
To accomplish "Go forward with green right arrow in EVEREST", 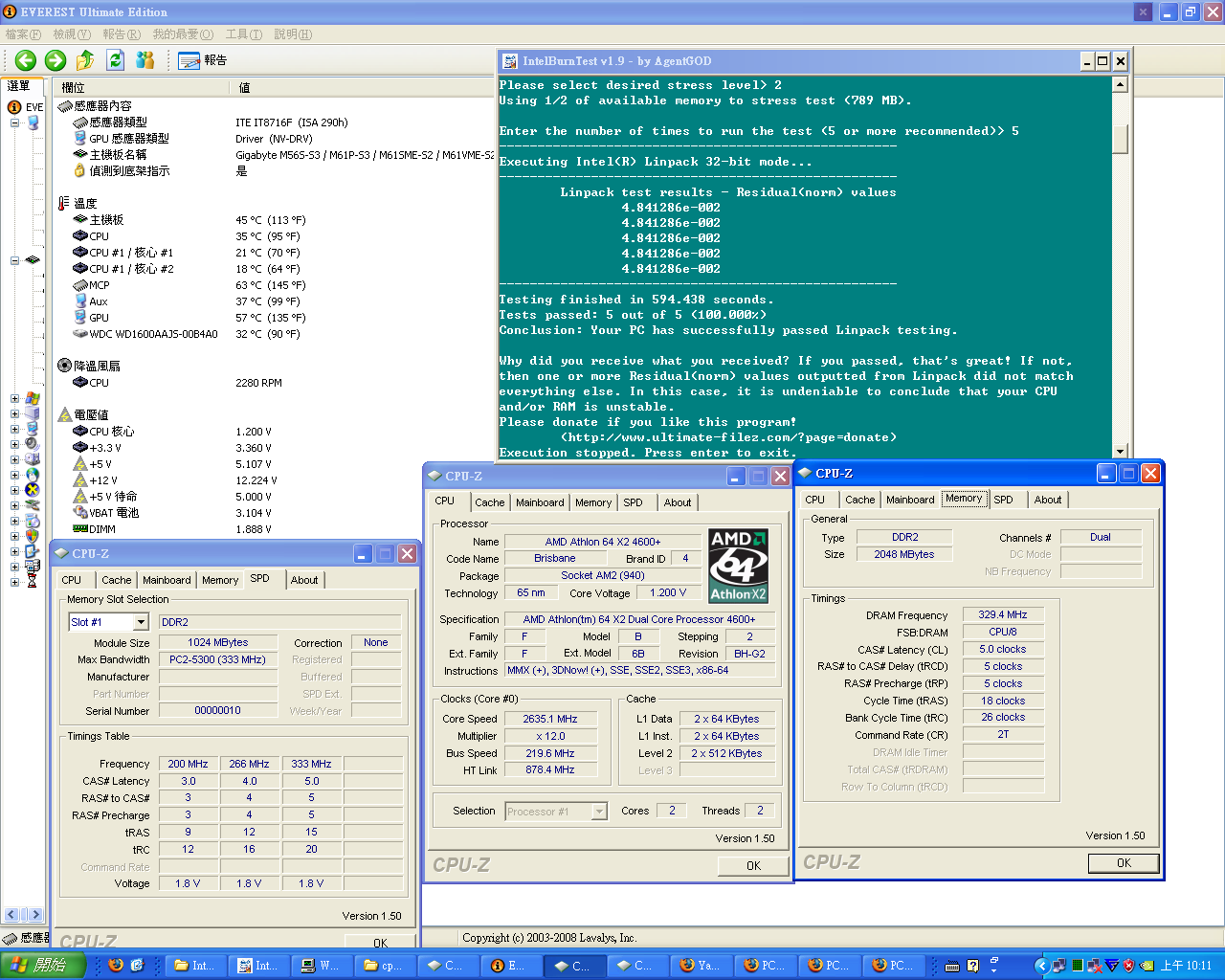I will click(x=56, y=60).
